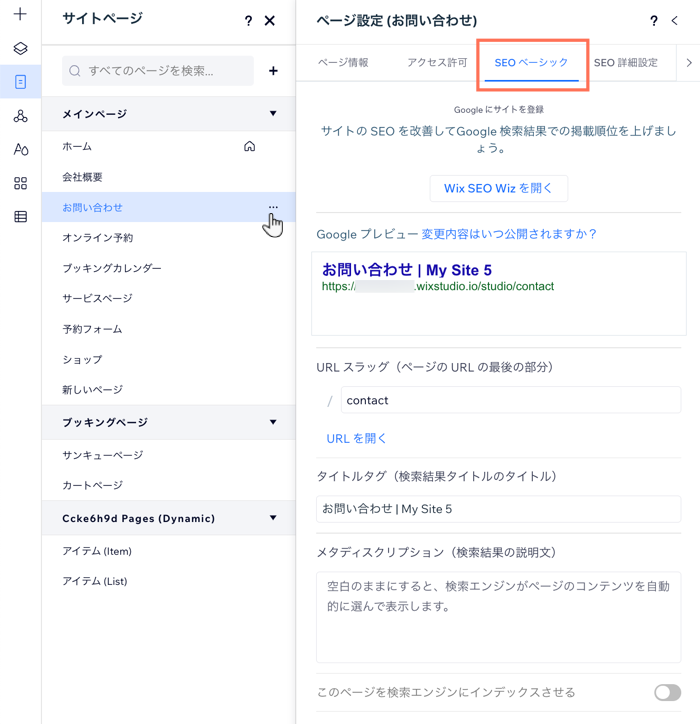Switch to the SEO 詳細設定 tab
This screenshot has width=700, height=724.
coord(626,63)
